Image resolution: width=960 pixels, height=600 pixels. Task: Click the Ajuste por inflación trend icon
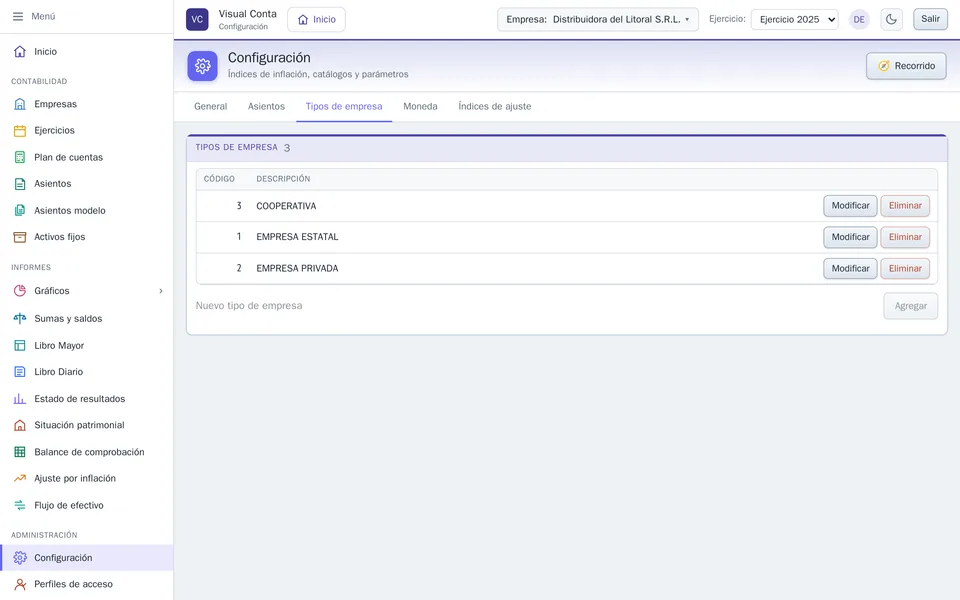coord(20,478)
